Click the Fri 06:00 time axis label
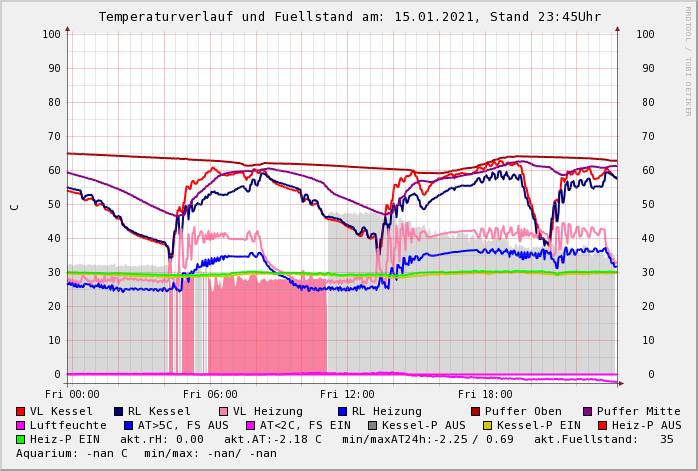 coord(210,394)
